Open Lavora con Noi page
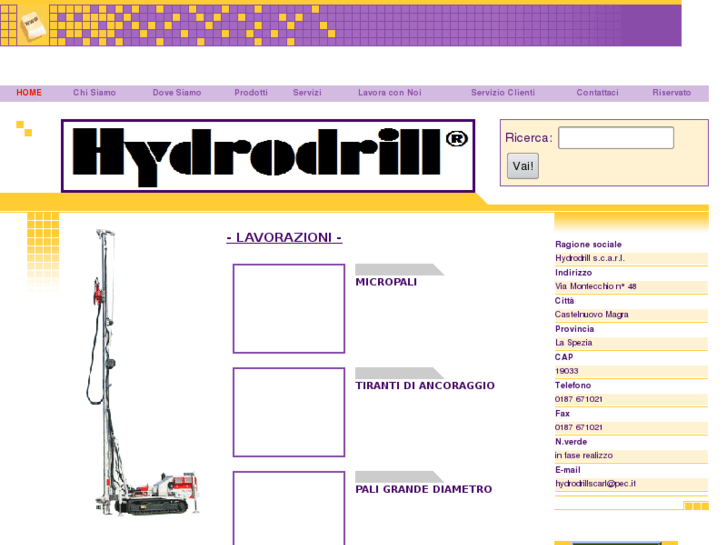The height and width of the screenshot is (545, 727). pyautogui.click(x=390, y=93)
